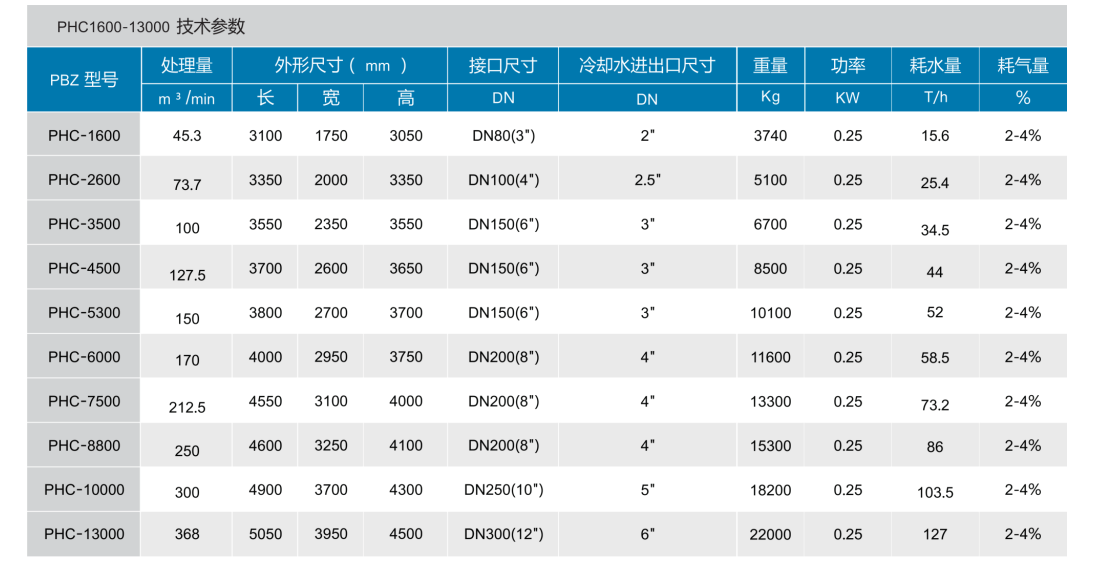The height and width of the screenshot is (568, 1119).
Task: Select the 耗气量 column header
Action: click(x=1022, y=65)
